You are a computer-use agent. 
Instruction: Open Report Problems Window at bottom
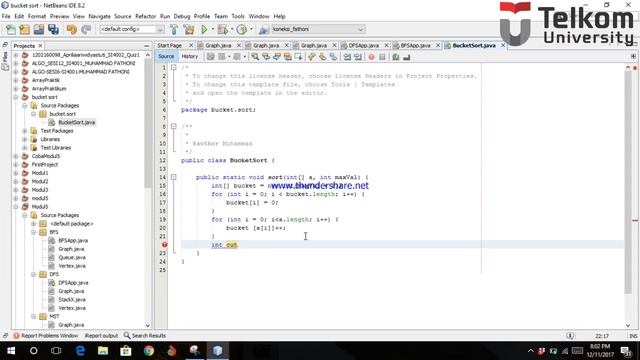click(x=45, y=336)
